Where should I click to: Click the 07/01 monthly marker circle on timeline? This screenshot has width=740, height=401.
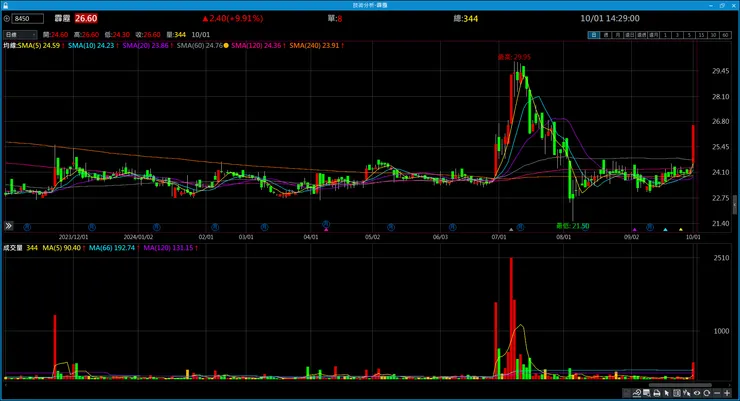pyautogui.click(x=520, y=227)
